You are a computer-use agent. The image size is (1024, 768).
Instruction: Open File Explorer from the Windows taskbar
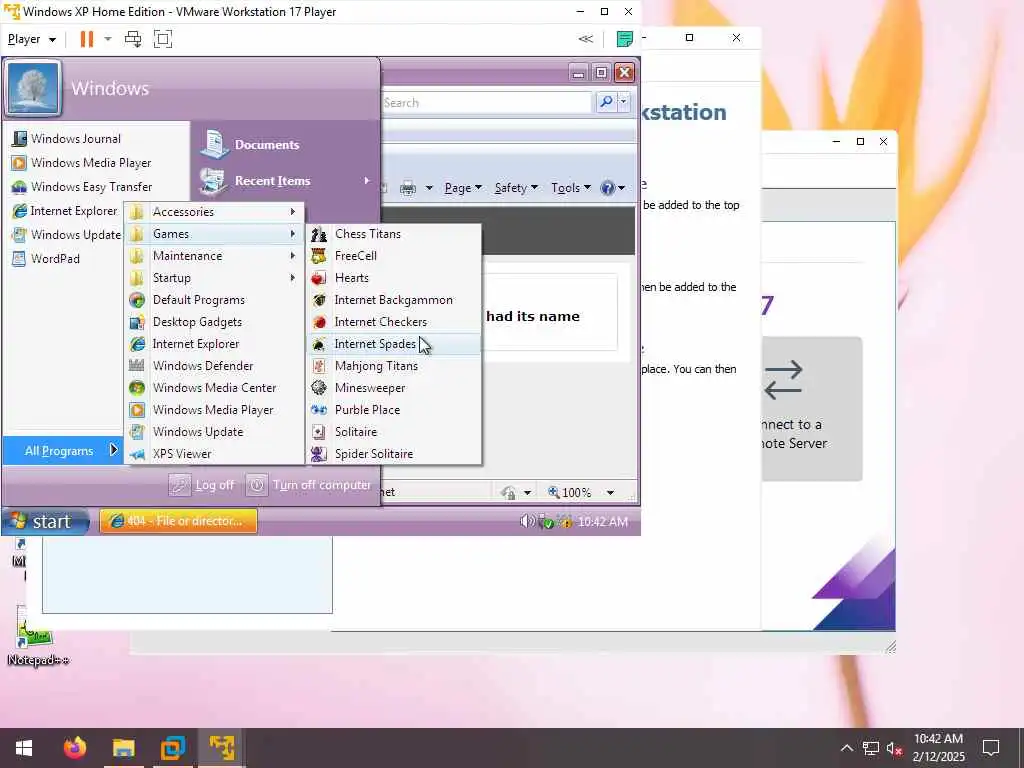click(x=123, y=747)
